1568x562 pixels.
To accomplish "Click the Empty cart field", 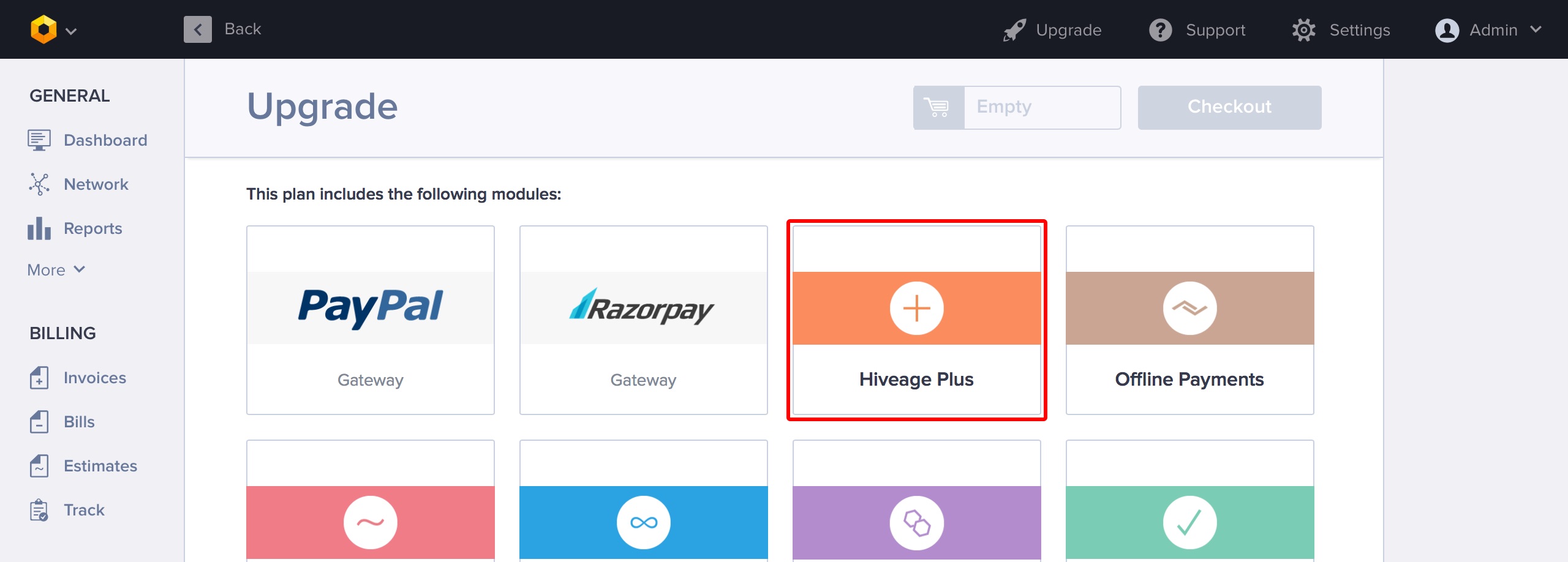I will coord(1042,107).
